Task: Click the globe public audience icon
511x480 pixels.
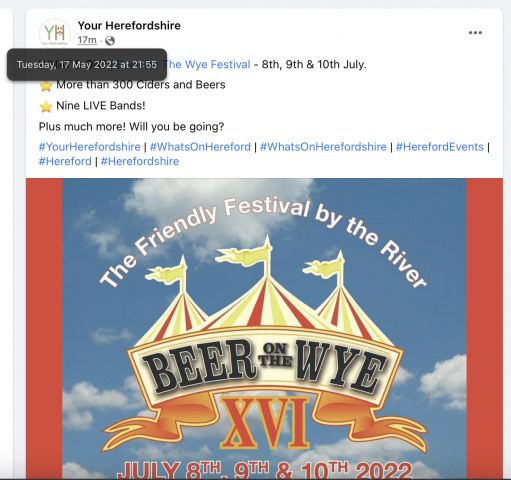Action: [110, 41]
